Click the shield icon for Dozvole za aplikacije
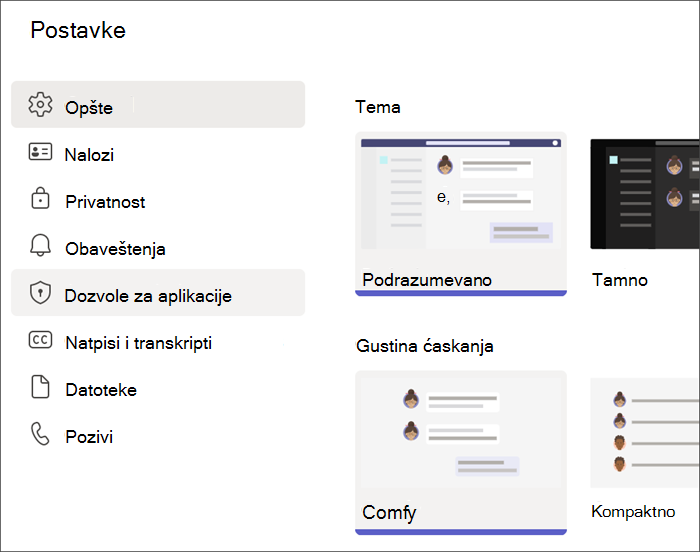 point(40,293)
